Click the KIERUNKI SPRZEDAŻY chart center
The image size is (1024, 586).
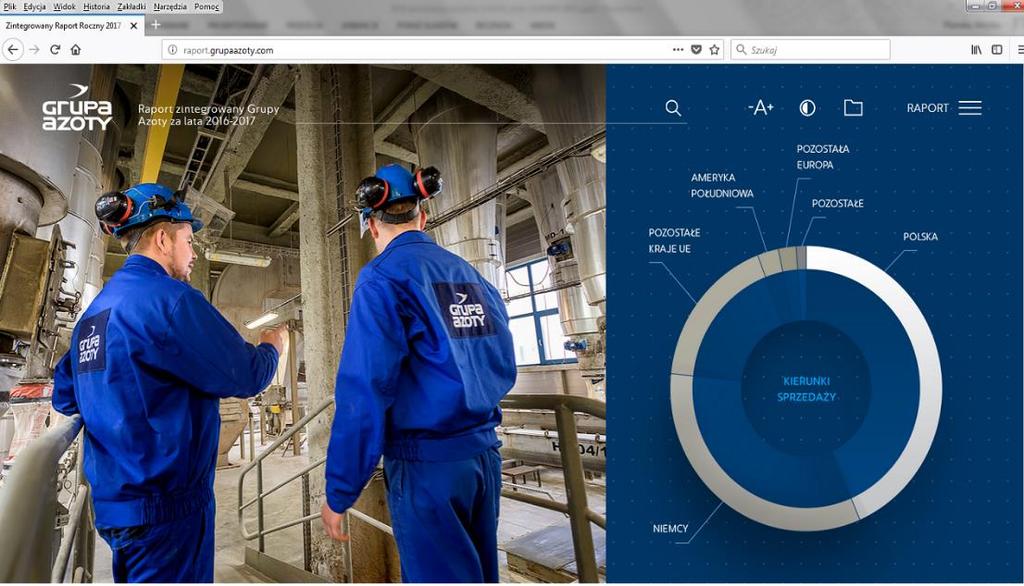[x=807, y=389]
